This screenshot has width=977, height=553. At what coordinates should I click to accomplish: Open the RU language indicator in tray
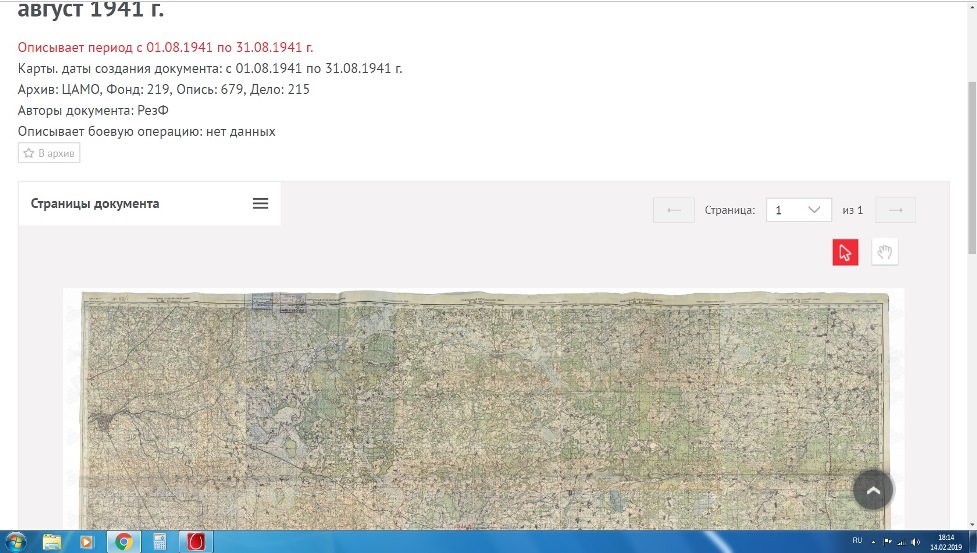tap(856, 541)
